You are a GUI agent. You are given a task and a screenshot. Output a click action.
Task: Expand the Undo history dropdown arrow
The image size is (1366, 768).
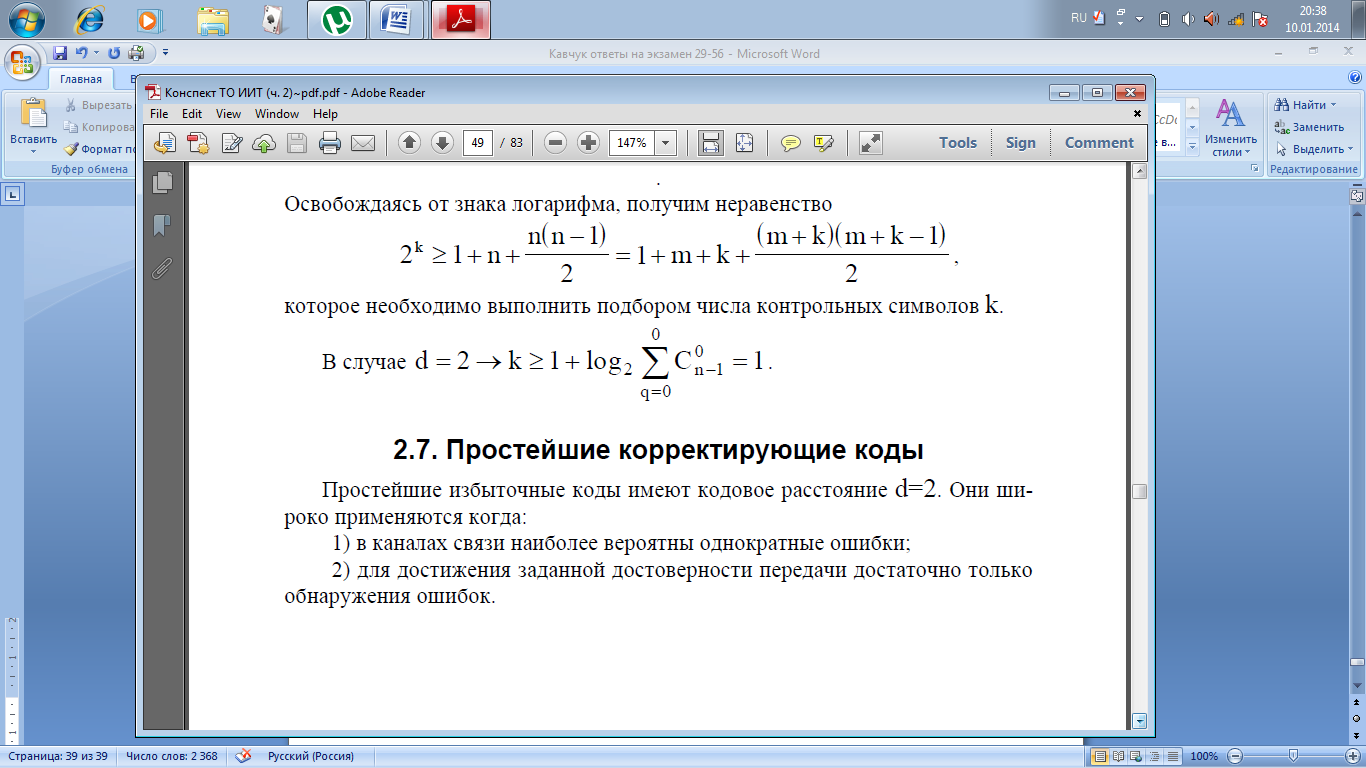coord(96,53)
